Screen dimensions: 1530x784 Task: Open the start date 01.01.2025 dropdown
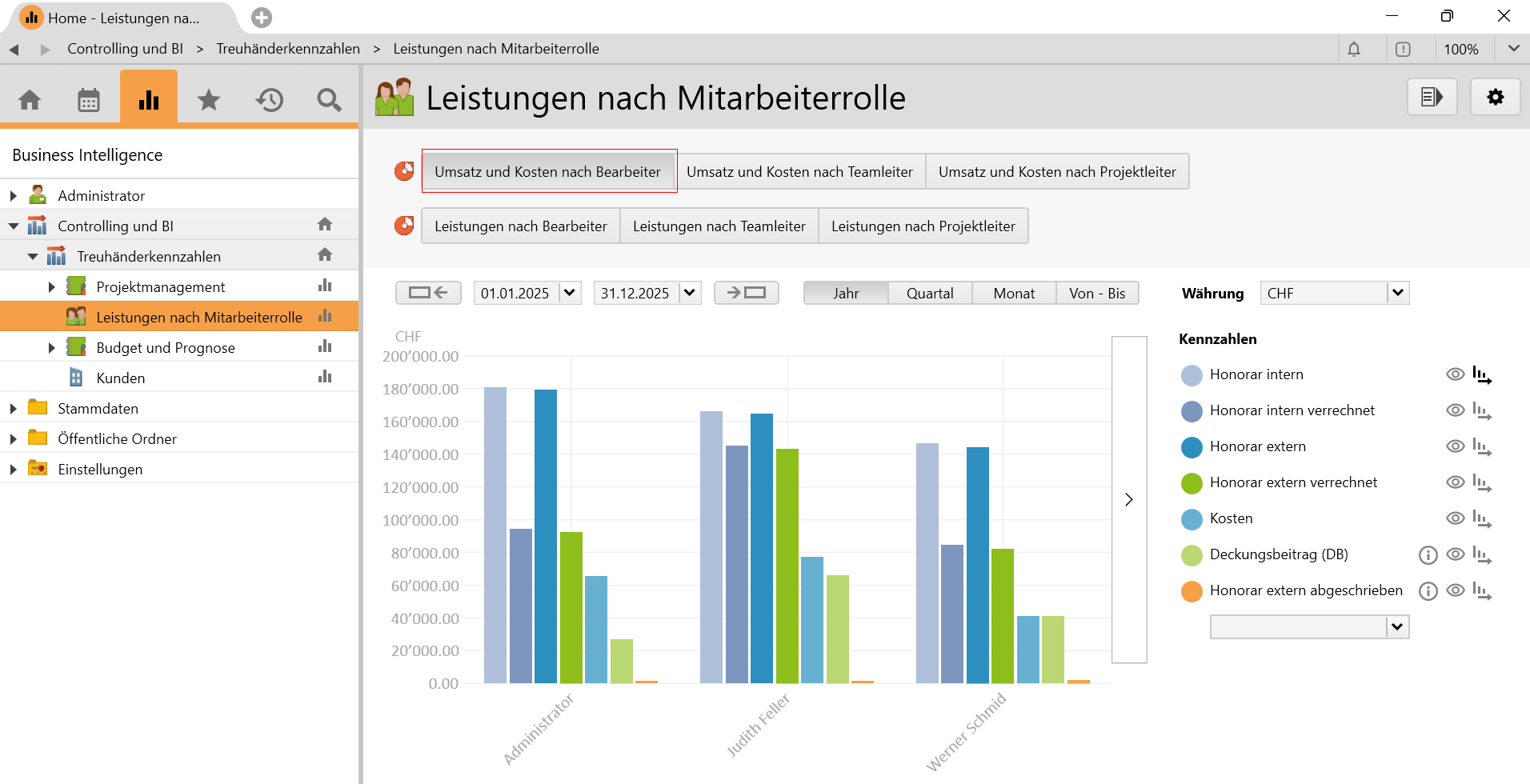point(569,294)
